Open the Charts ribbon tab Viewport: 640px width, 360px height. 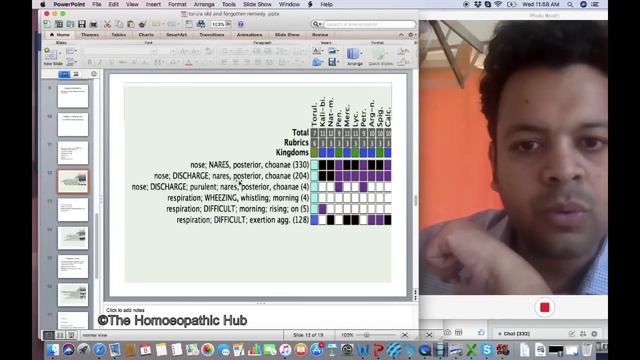point(146,35)
